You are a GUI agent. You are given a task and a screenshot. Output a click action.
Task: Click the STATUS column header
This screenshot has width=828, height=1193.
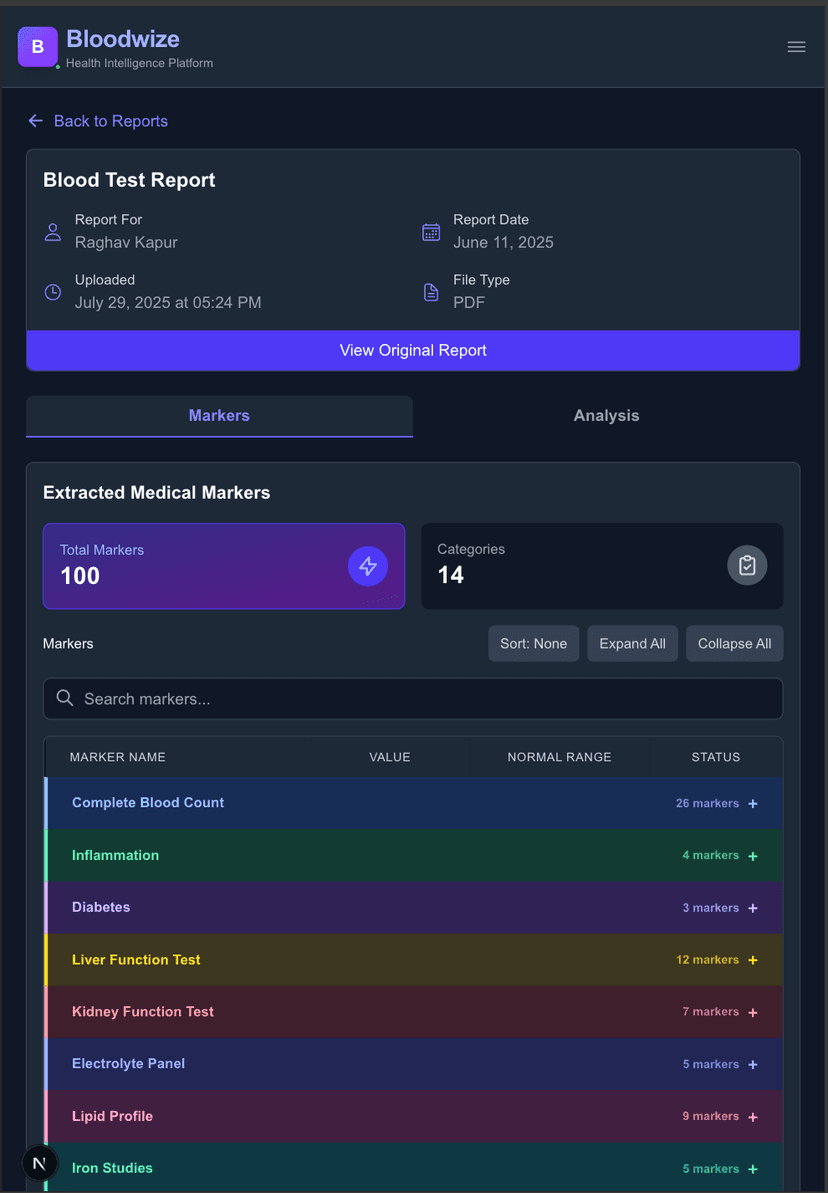click(715, 757)
